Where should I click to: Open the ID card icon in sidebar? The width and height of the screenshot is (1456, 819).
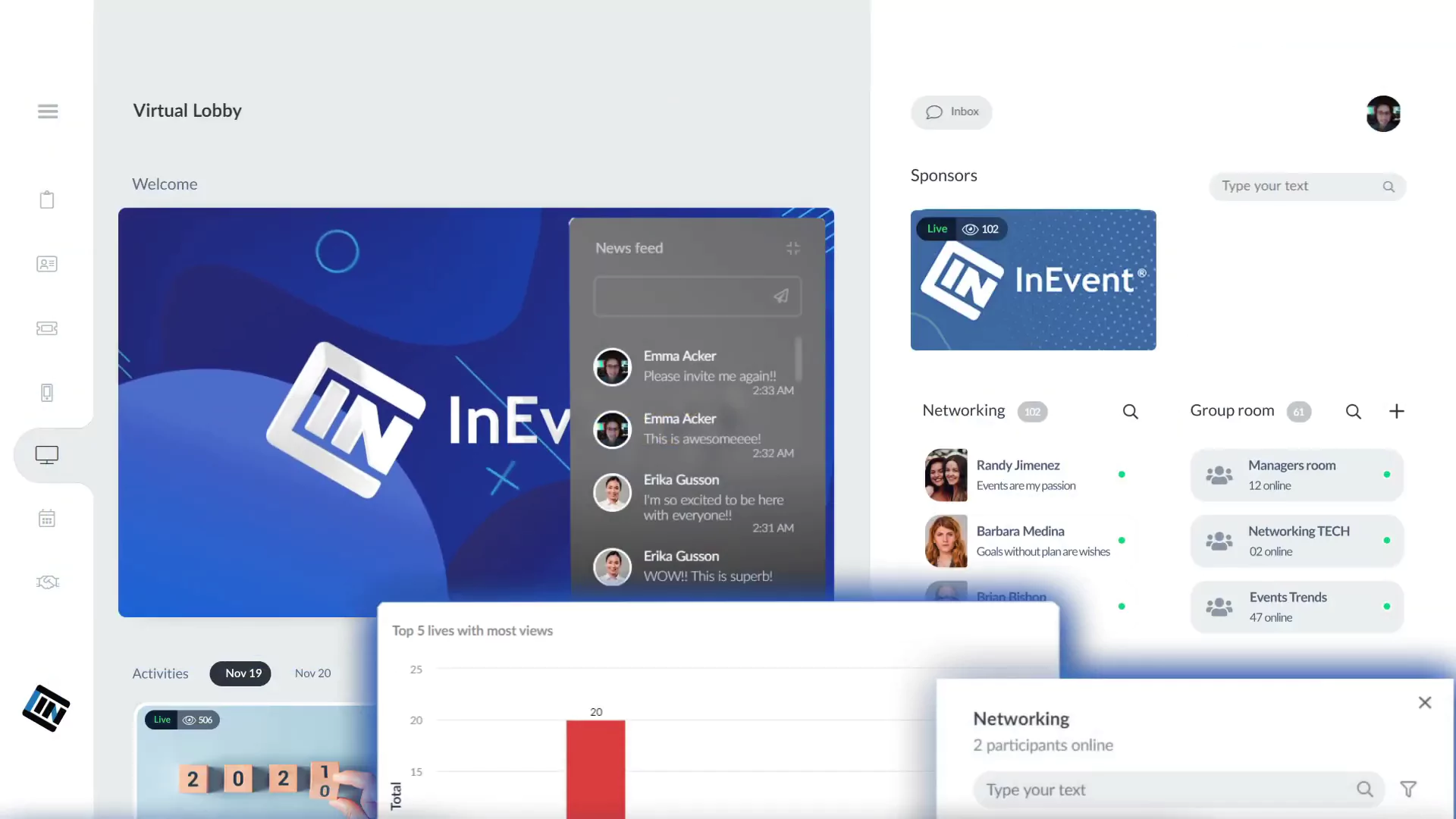coord(47,264)
